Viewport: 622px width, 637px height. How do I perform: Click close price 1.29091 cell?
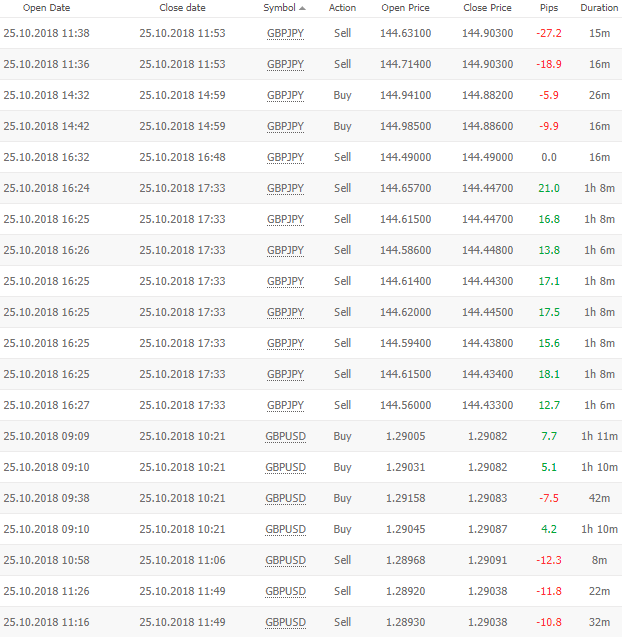coord(488,560)
